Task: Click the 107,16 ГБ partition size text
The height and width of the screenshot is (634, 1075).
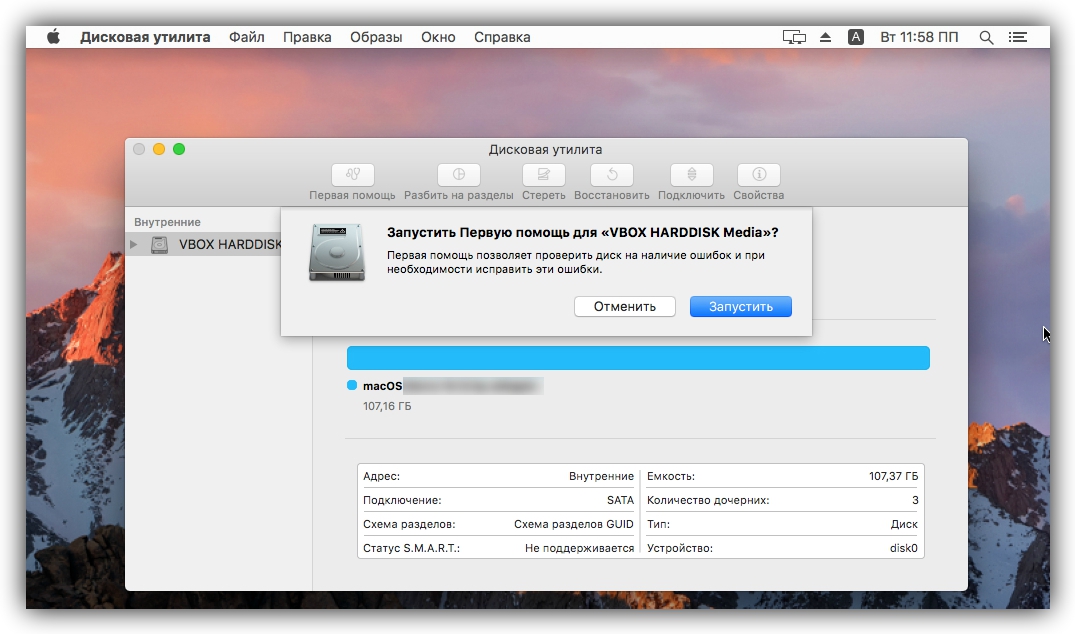Action: 387,406
